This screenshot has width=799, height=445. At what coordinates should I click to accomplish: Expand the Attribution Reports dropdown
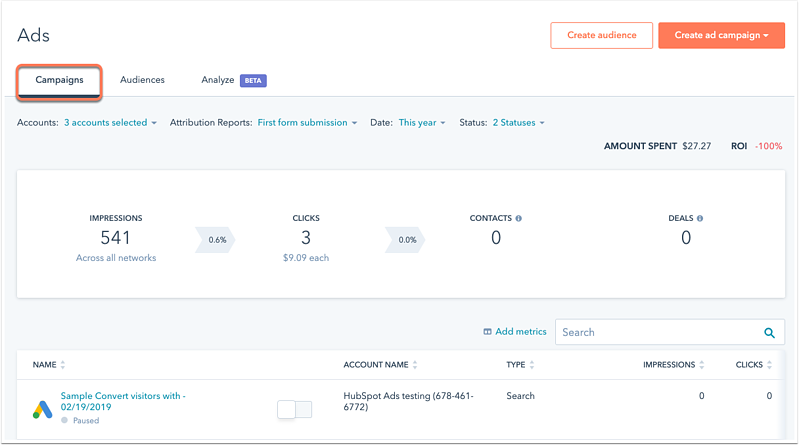click(307, 123)
